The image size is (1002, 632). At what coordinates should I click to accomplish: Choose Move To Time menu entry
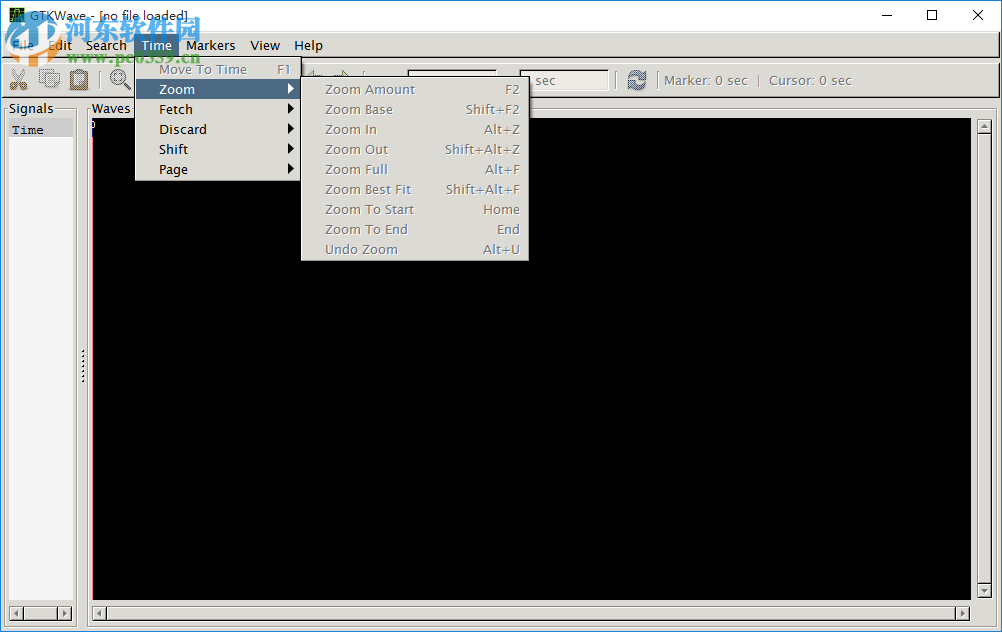tap(218, 69)
